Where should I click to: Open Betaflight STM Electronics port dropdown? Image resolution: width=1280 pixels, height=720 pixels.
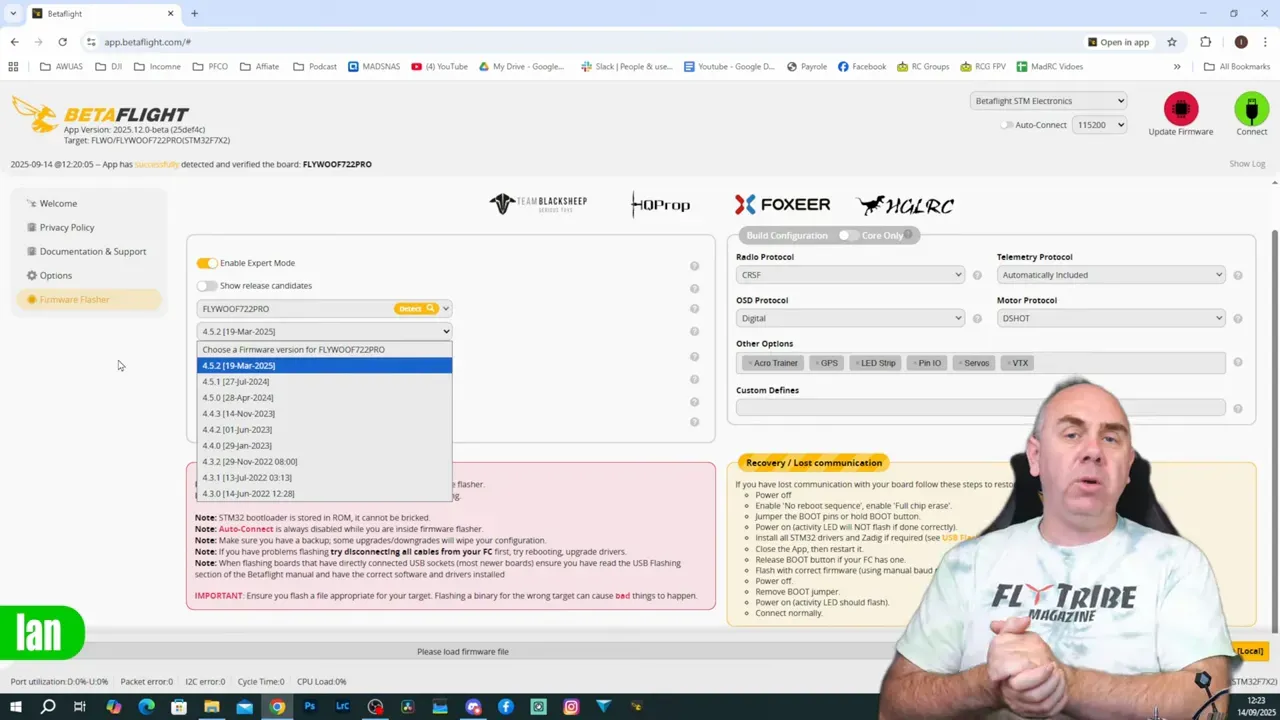(x=1048, y=101)
